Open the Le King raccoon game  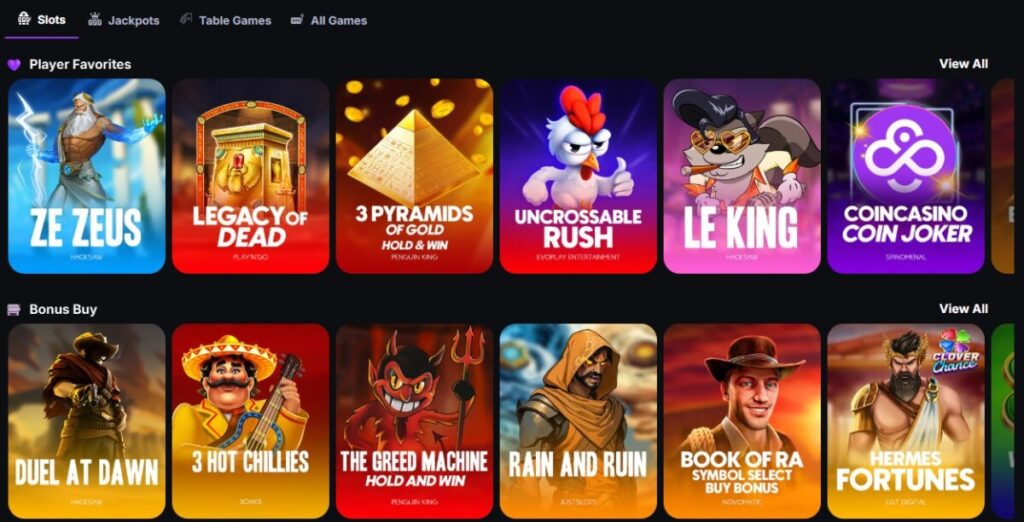click(742, 176)
